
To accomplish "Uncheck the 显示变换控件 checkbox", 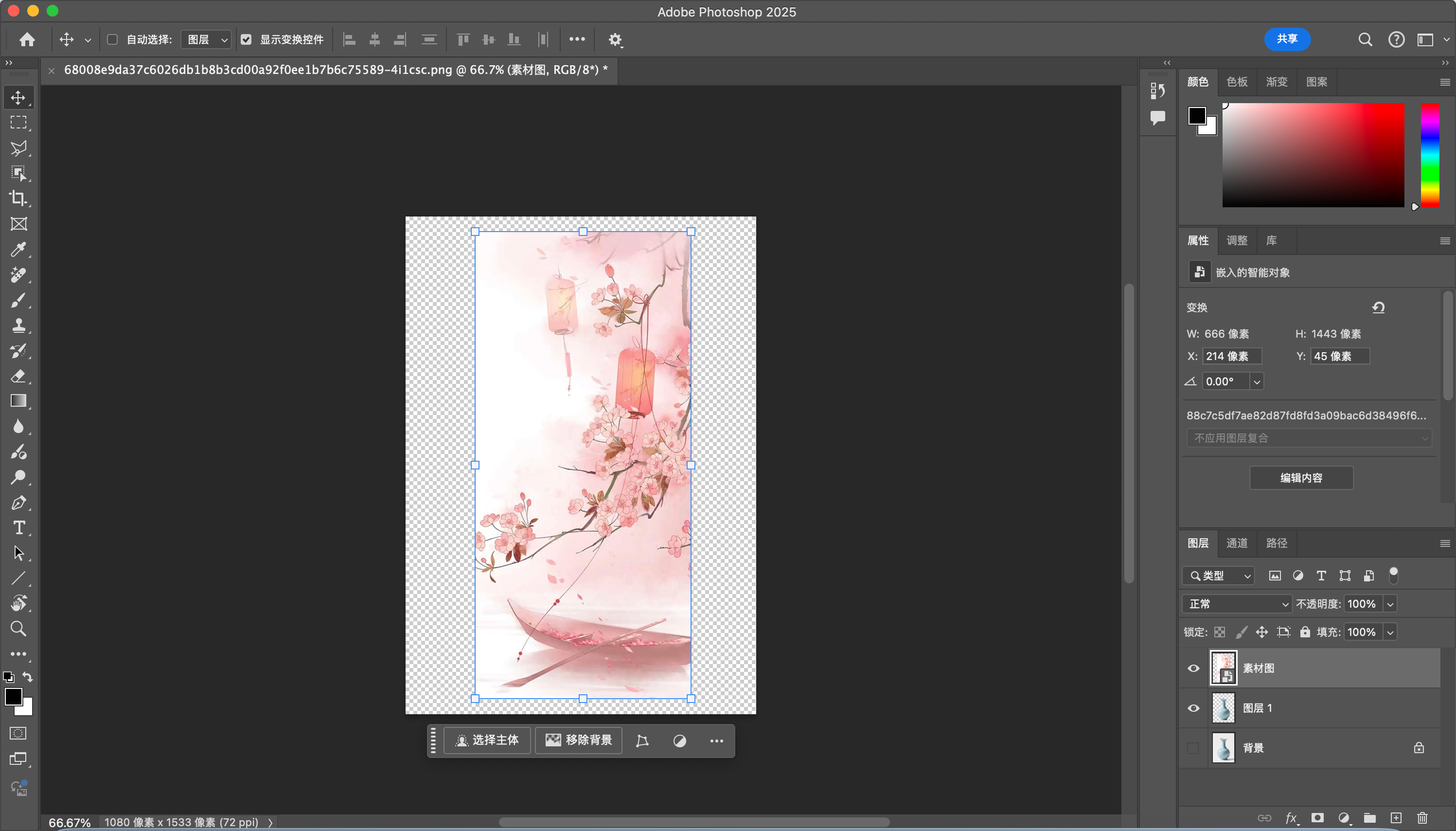I will pos(246,39).
